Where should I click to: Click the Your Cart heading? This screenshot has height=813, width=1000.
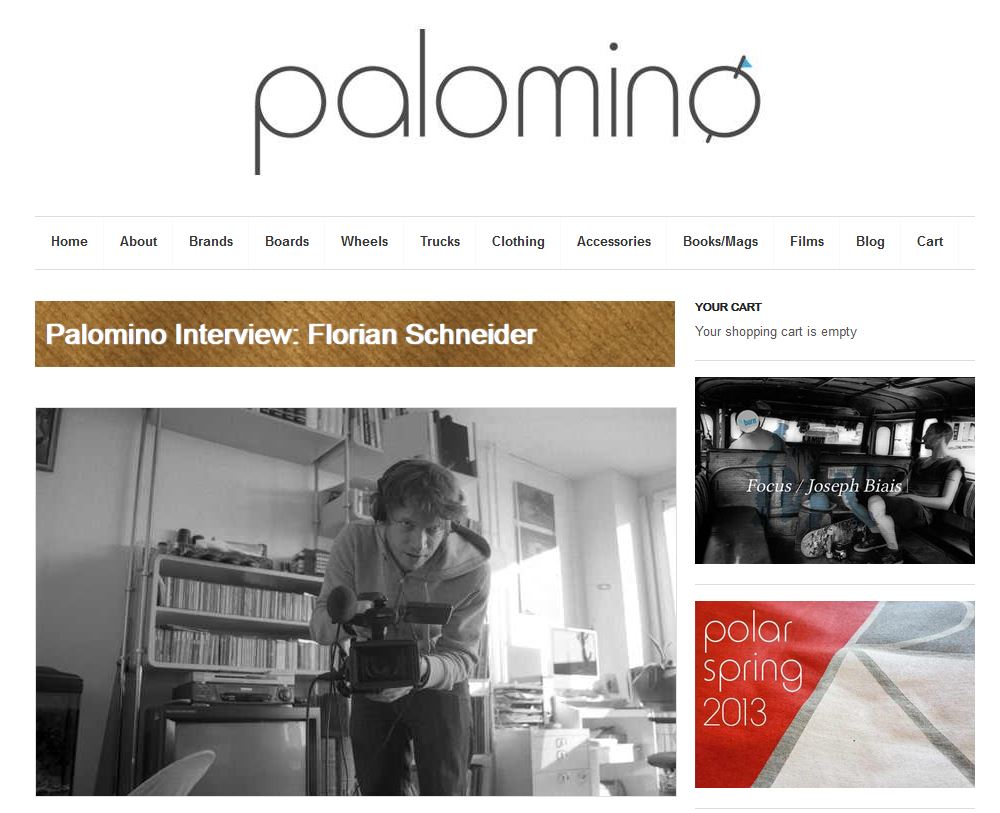pos(728,307)
